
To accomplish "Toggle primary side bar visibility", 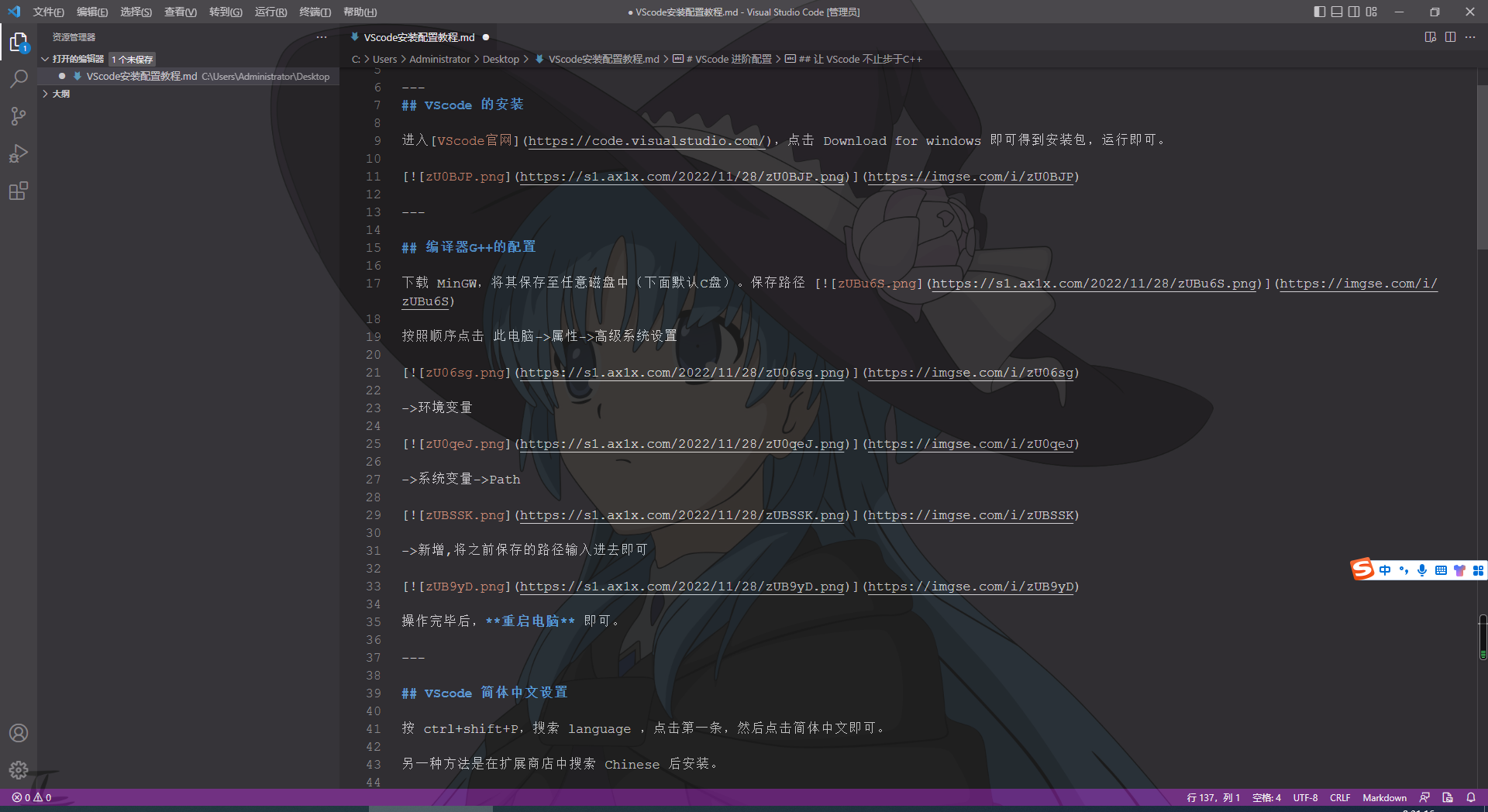I will click(1320, 12).
